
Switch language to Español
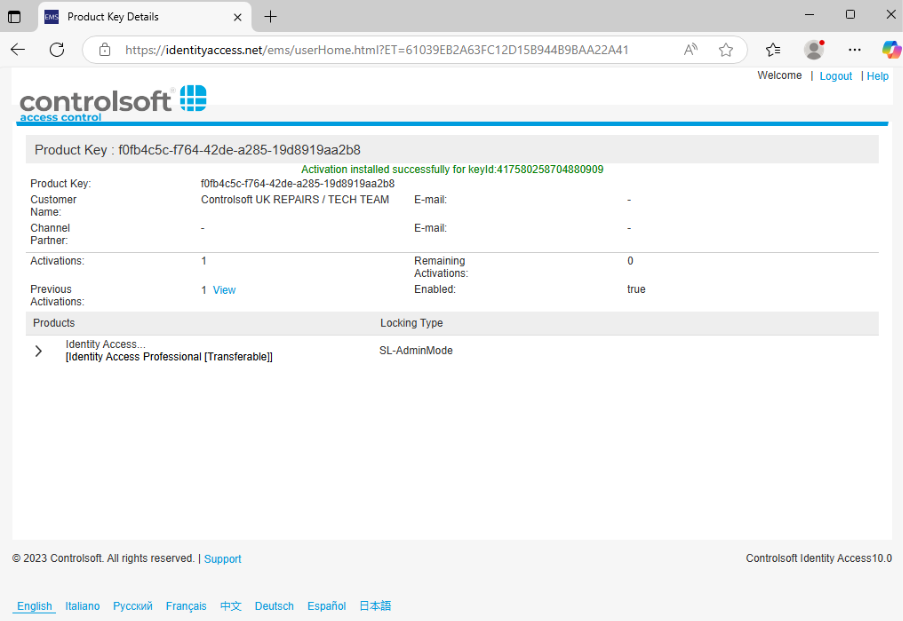(327, 606)
